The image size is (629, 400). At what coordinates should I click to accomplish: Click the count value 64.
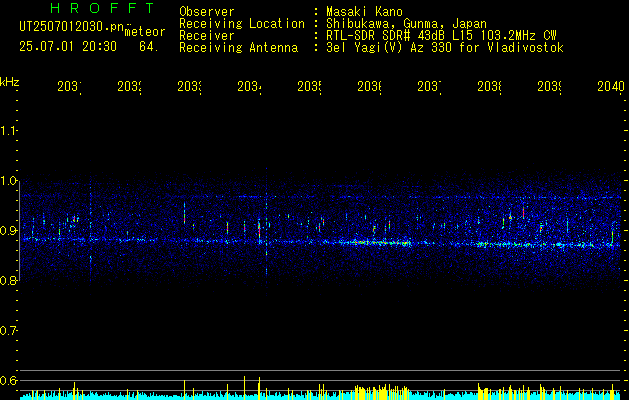pyautogui.click(x=148, y=47)
